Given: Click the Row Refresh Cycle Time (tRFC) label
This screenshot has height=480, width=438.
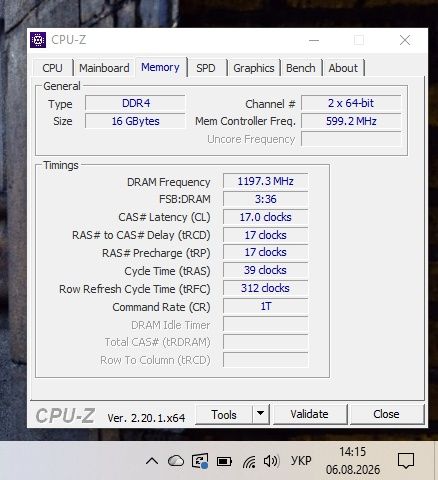Looking at the screenshot, I should [135, 289].
